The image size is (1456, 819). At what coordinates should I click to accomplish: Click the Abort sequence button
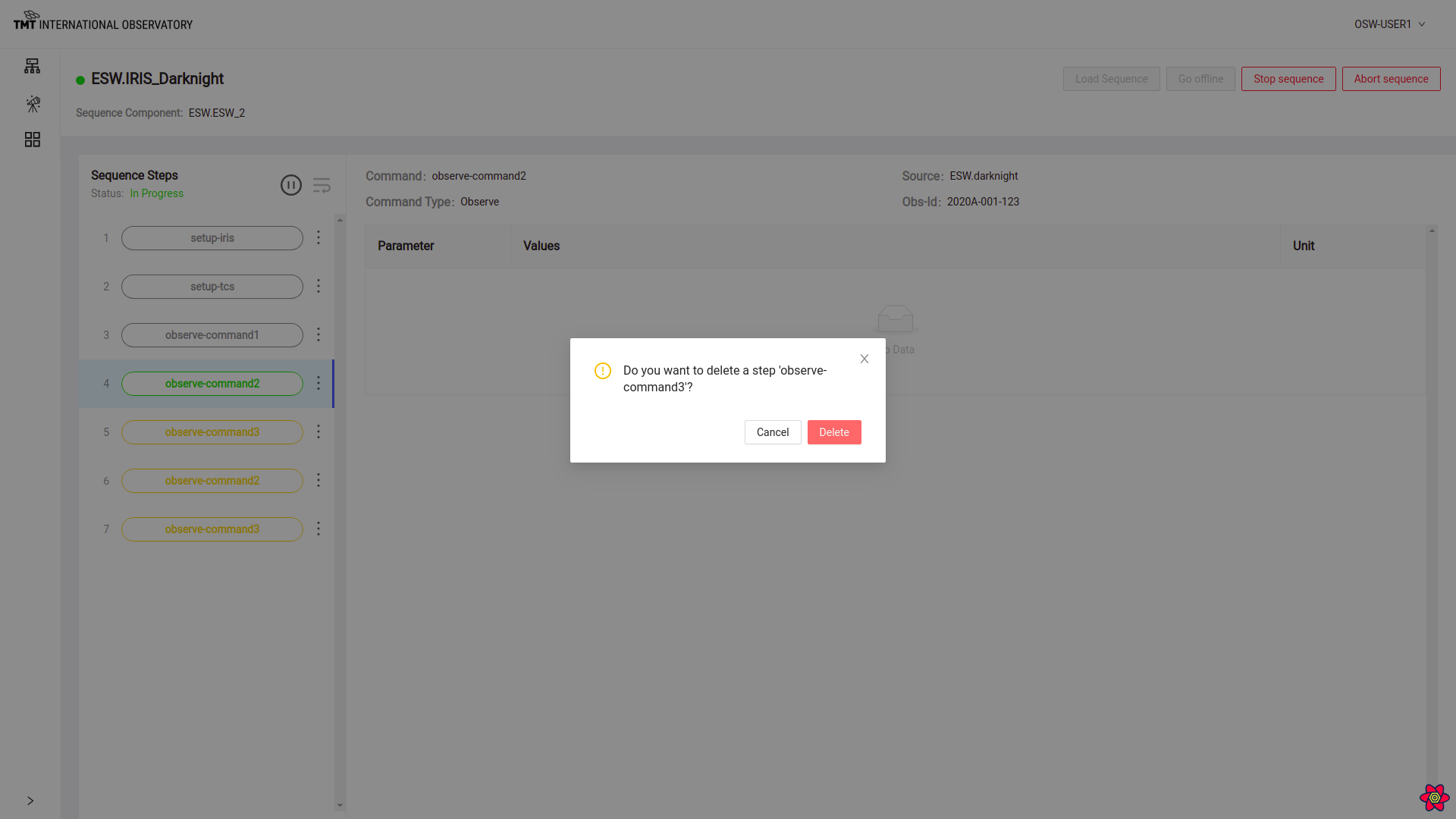pos(1391,79)
